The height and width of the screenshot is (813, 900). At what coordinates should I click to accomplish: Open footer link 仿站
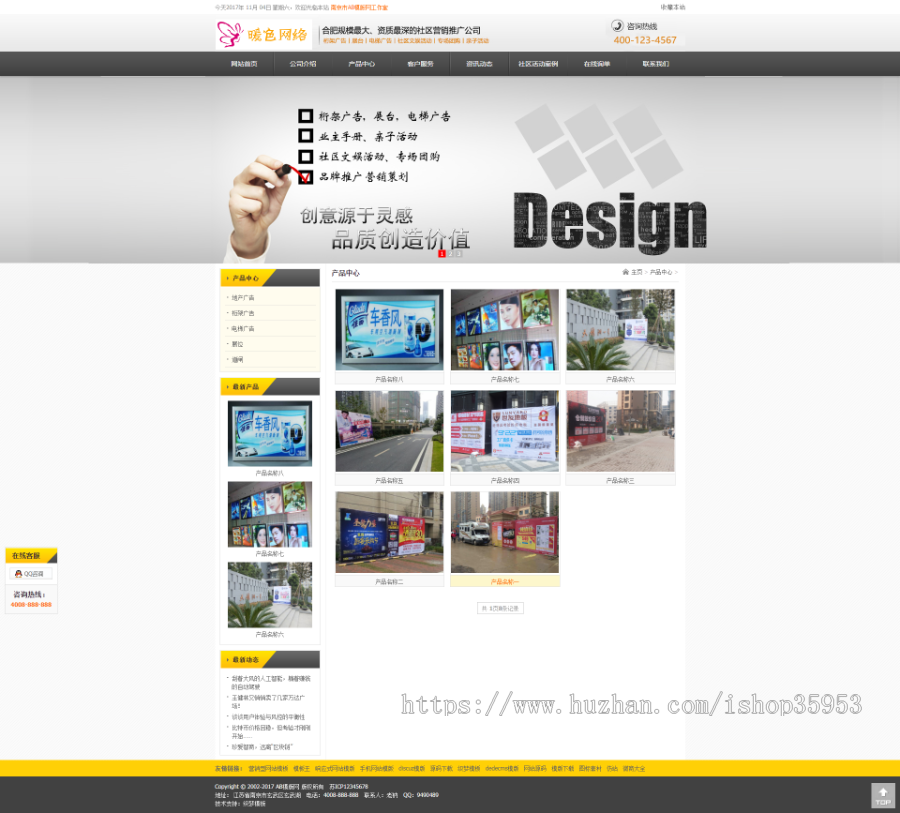tap(612, 769)
